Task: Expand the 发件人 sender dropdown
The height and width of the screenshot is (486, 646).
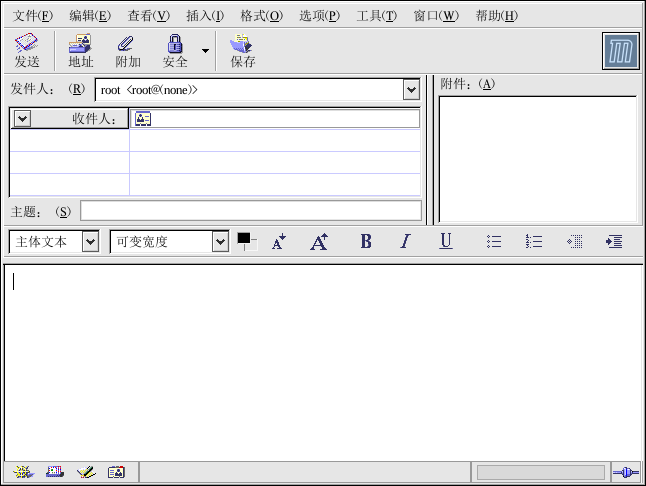Action: click(411, 90)
